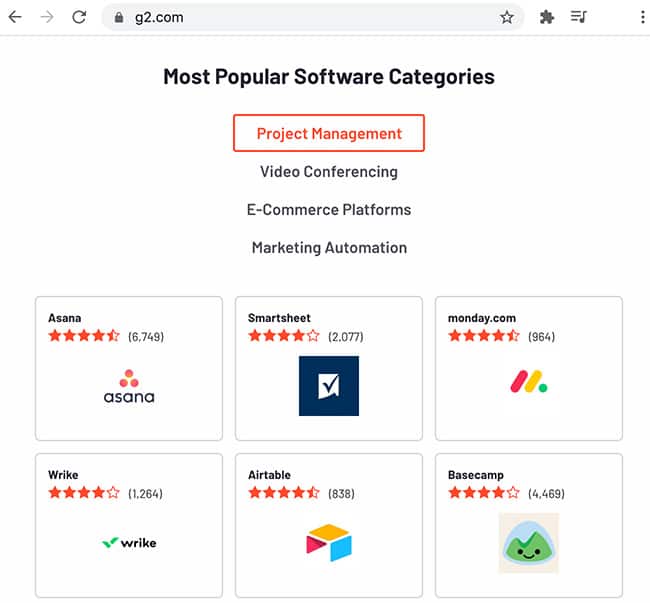Viewport: 650px width, 603px height.
Task: Switch to Marketing Automation category
Action: [x=329, y=248]
